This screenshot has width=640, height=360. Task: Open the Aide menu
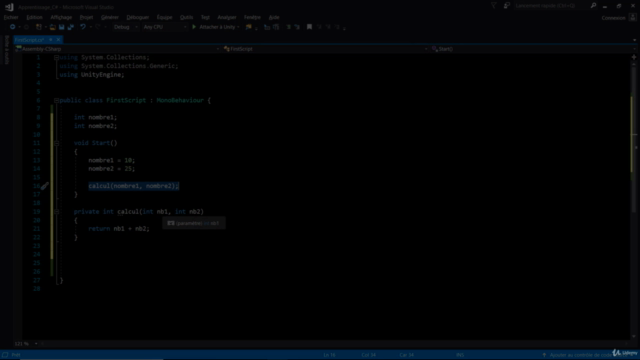click(274, 17)
